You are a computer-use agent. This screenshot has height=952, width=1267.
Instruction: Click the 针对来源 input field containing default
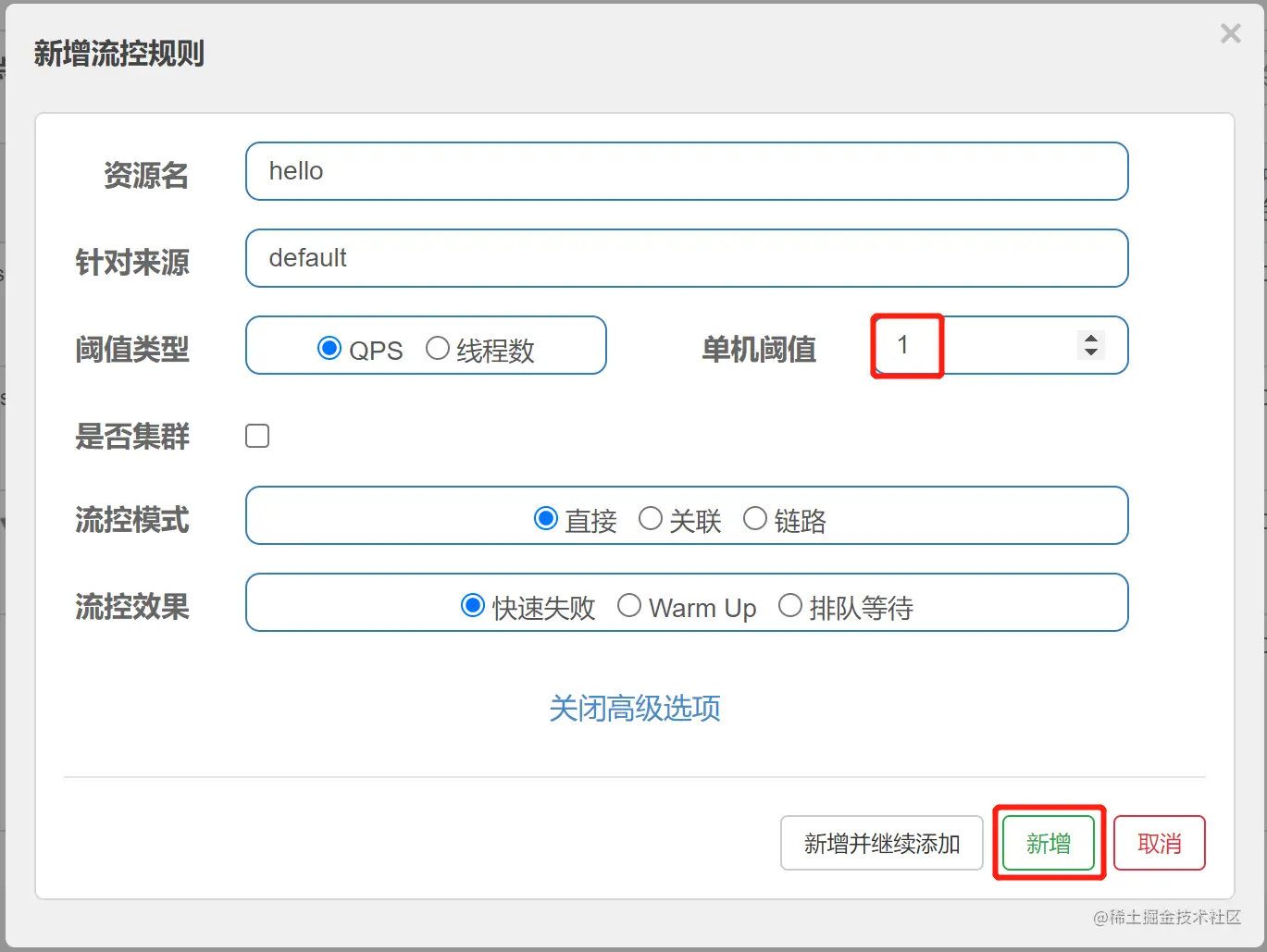click(687, 258)
